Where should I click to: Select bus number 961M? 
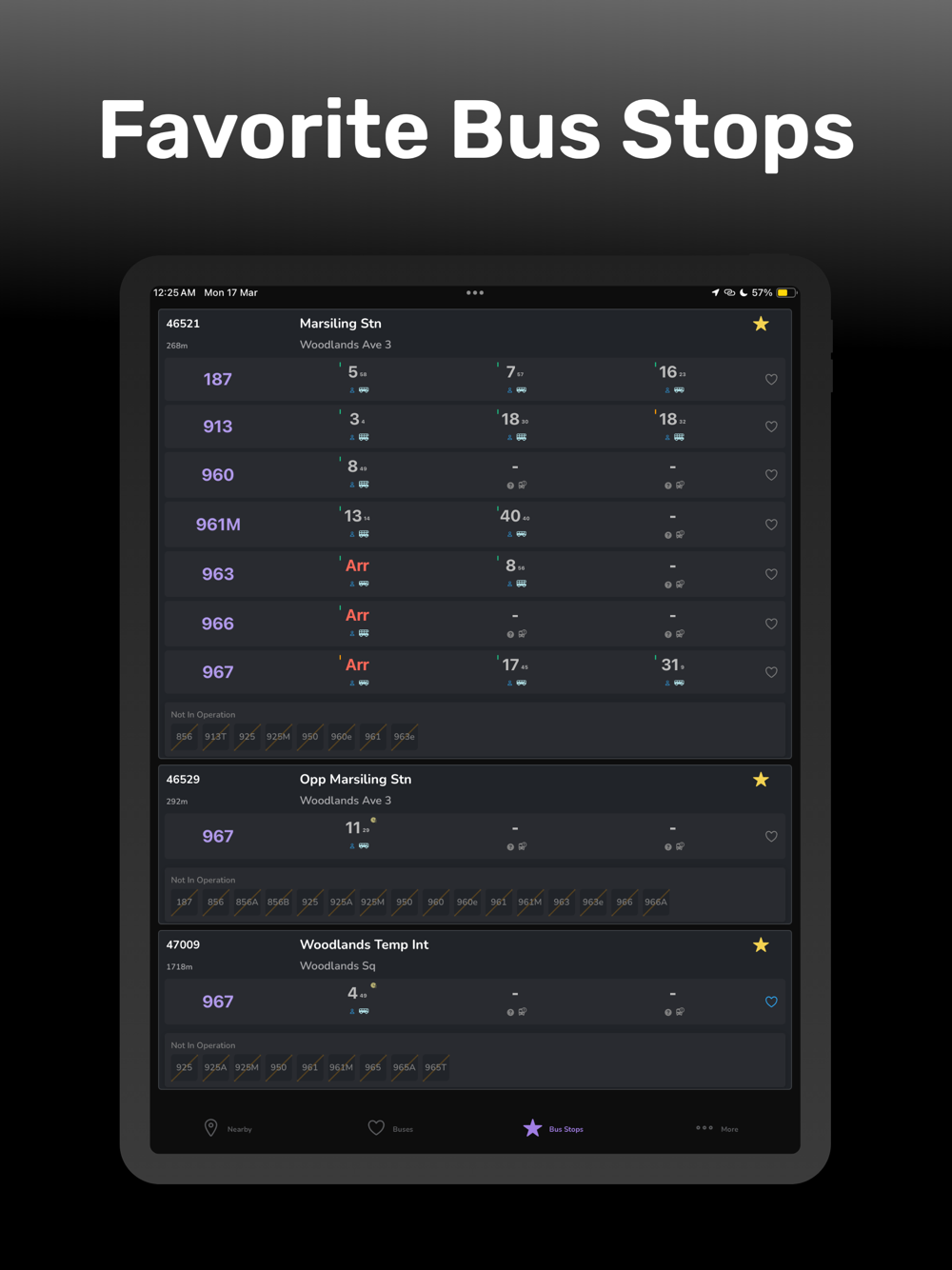pos(218,525)
